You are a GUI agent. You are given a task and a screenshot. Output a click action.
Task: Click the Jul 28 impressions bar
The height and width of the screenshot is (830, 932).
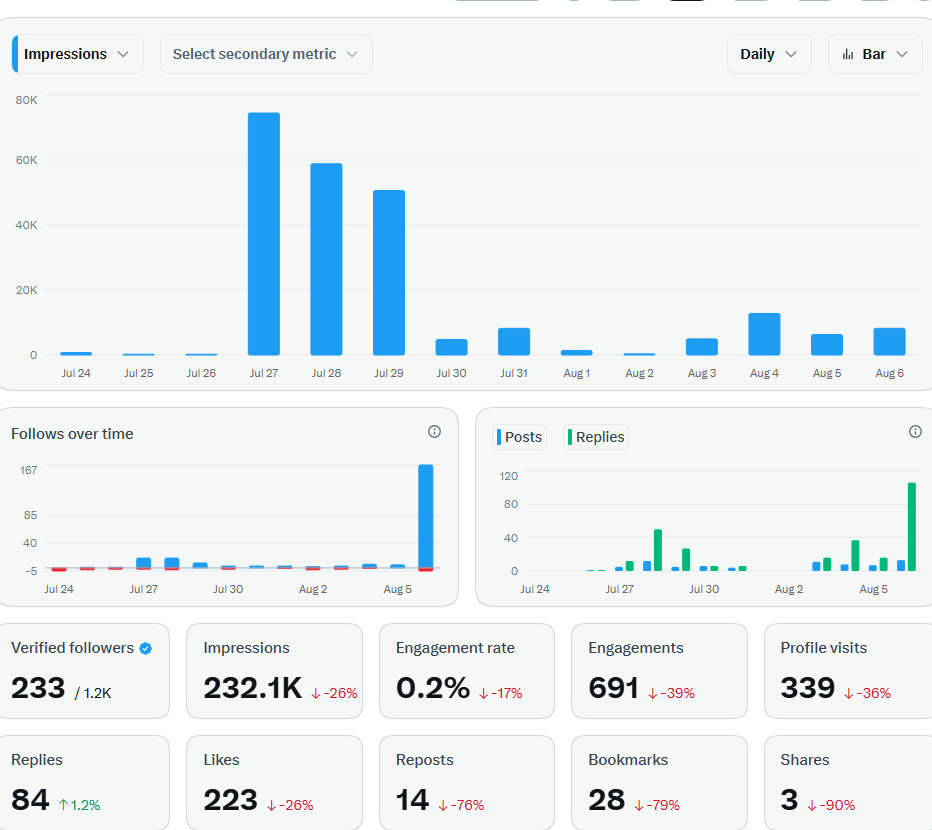click(x=326, y=259)
